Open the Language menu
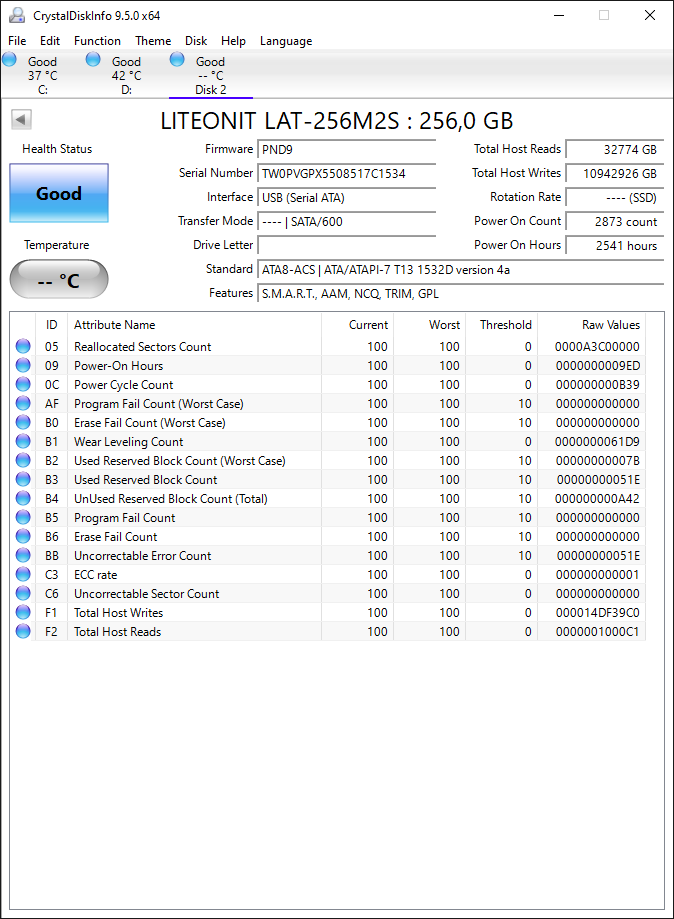674x919 pixels. pyautogui.click(x=286, y=40)
